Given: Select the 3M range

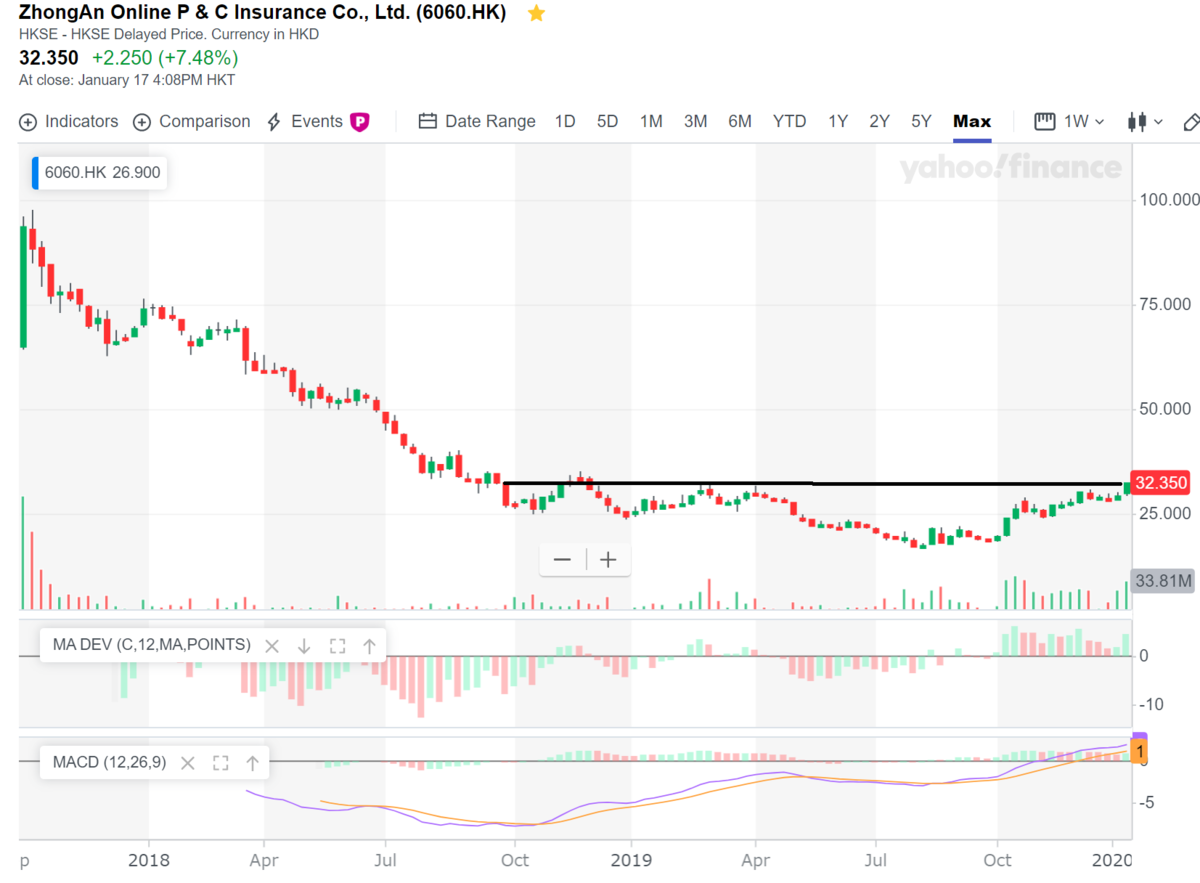Looking at the screenshot, I should 695,122.
